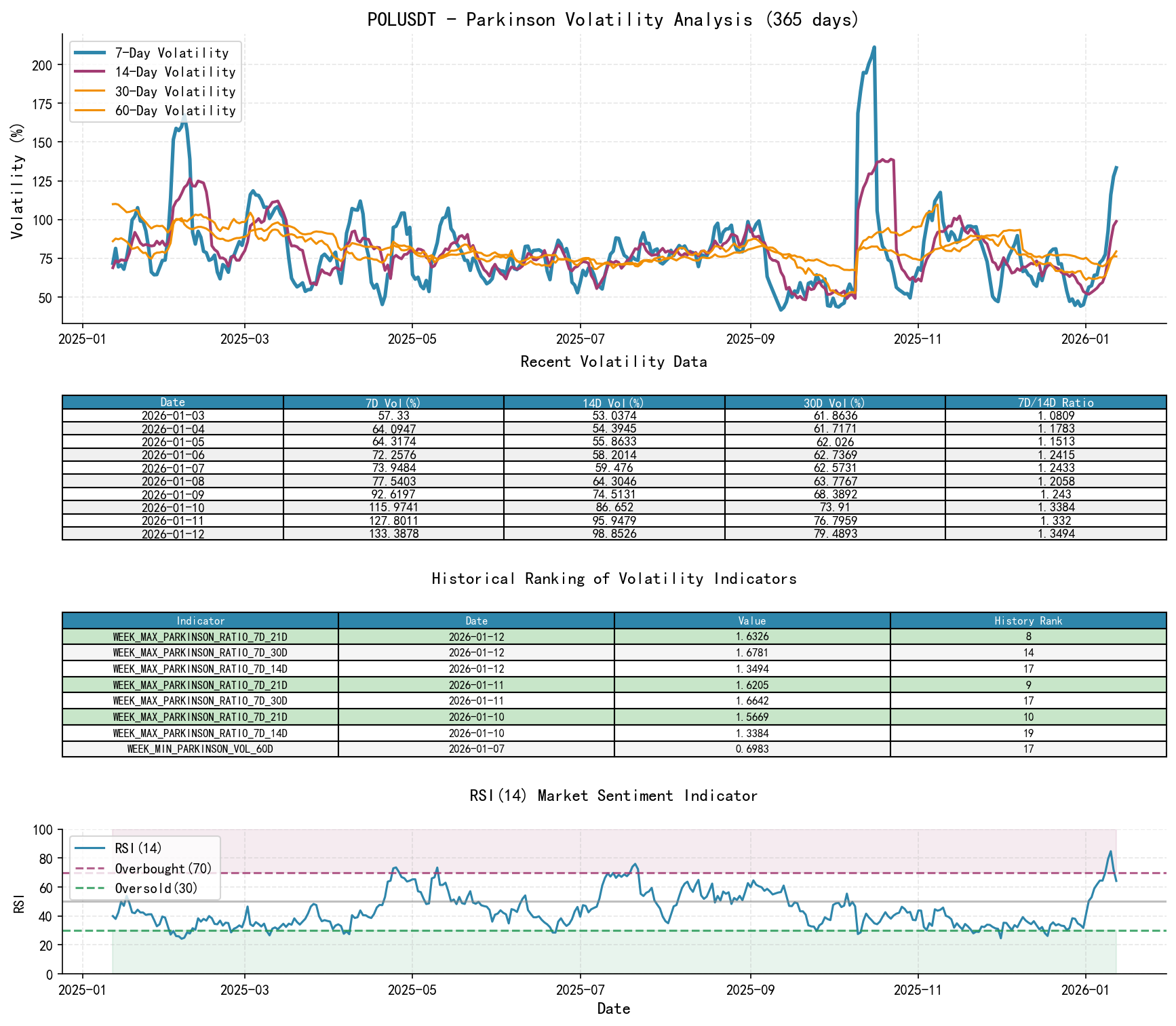1176x1026 pixels.
Task: Select the 2026-01-12 data row
Action: click(172, 534)
